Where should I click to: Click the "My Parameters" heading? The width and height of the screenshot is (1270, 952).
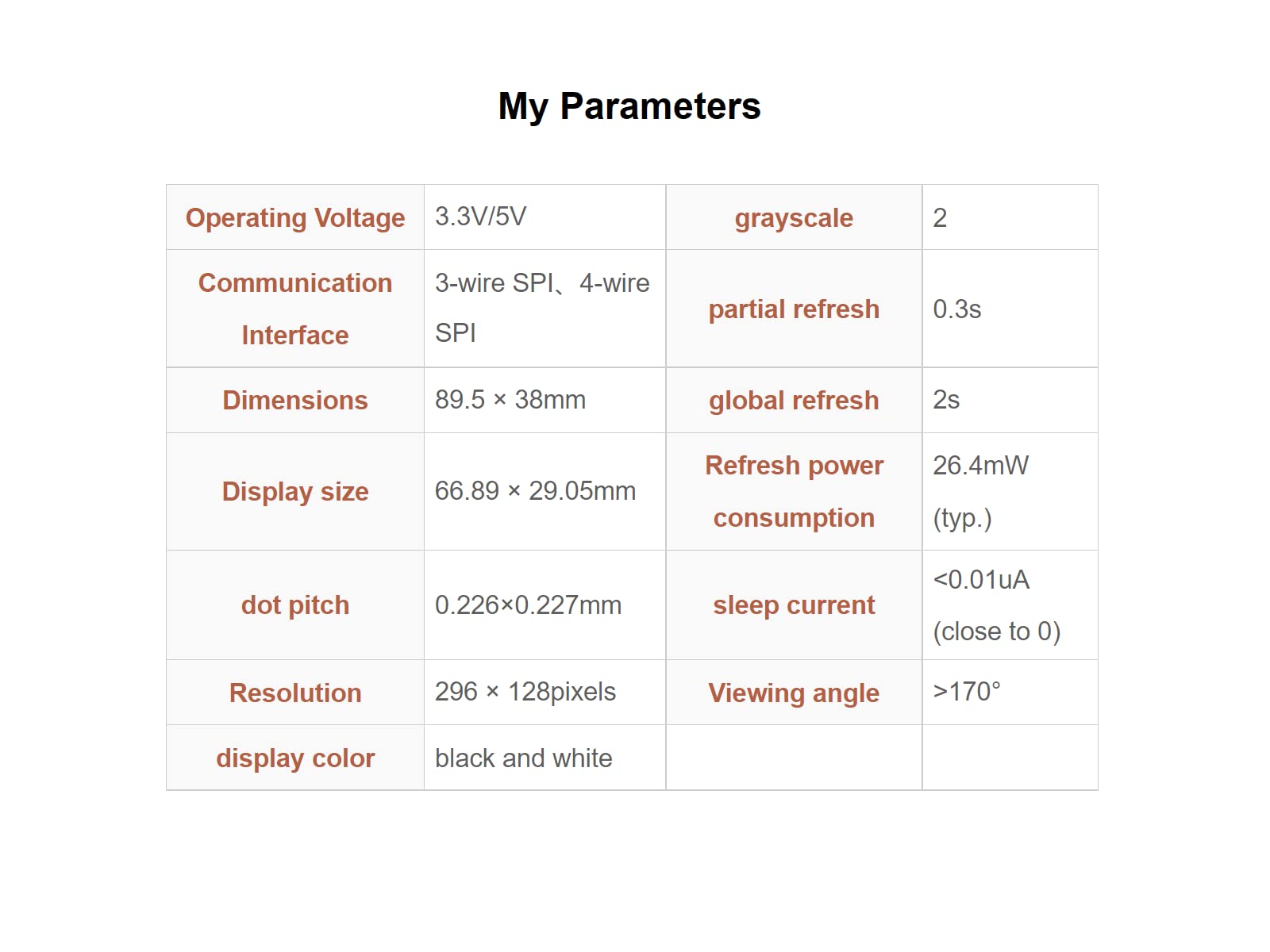tap(629, 106)
